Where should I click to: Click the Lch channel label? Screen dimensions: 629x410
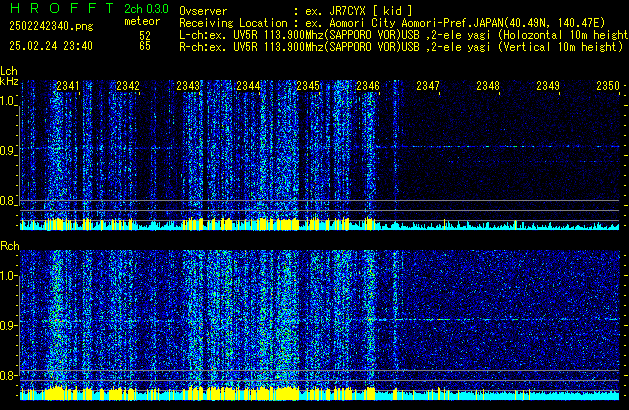(x=9, y=71)
